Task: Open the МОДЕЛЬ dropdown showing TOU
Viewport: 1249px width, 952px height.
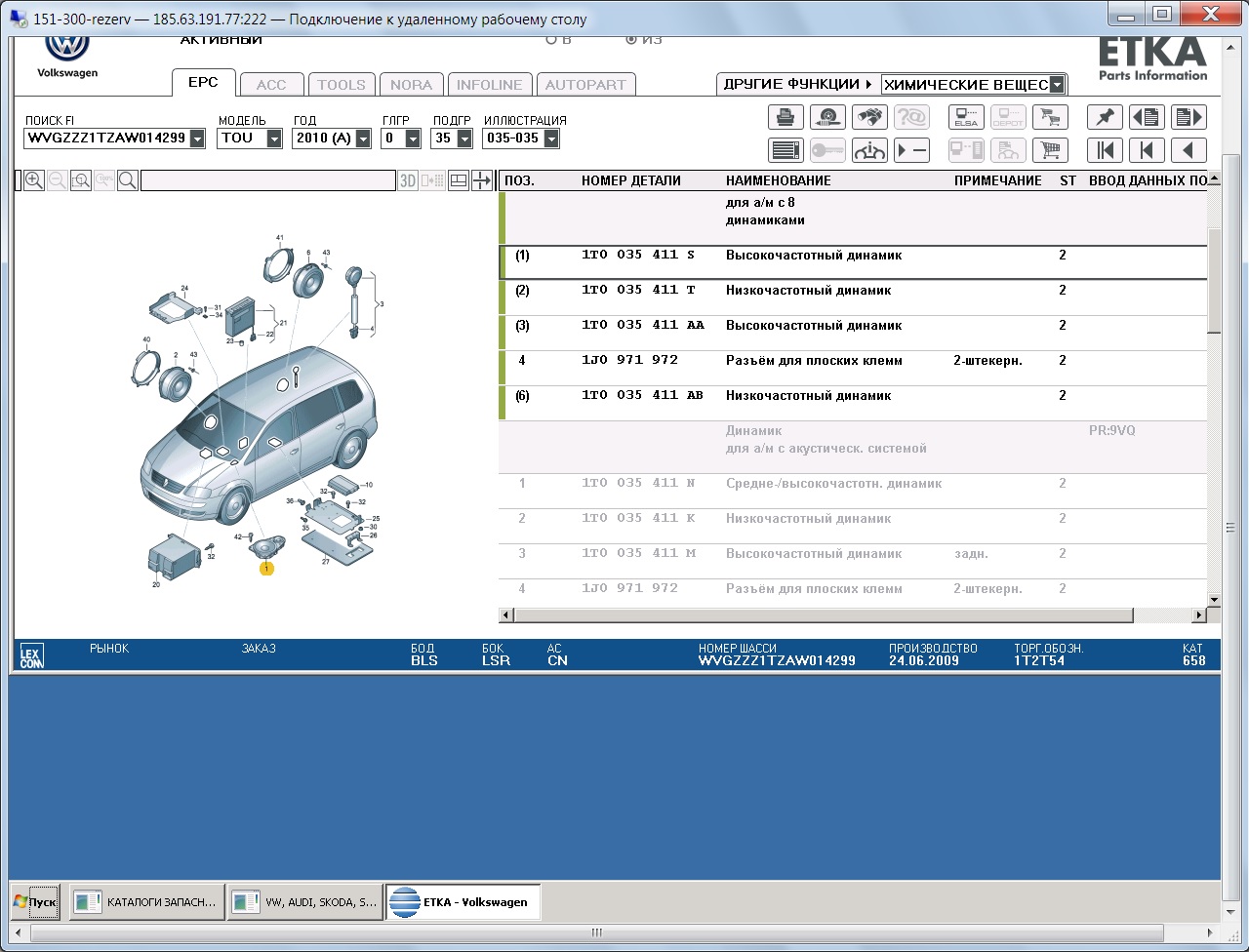Action: coord(272,139)
